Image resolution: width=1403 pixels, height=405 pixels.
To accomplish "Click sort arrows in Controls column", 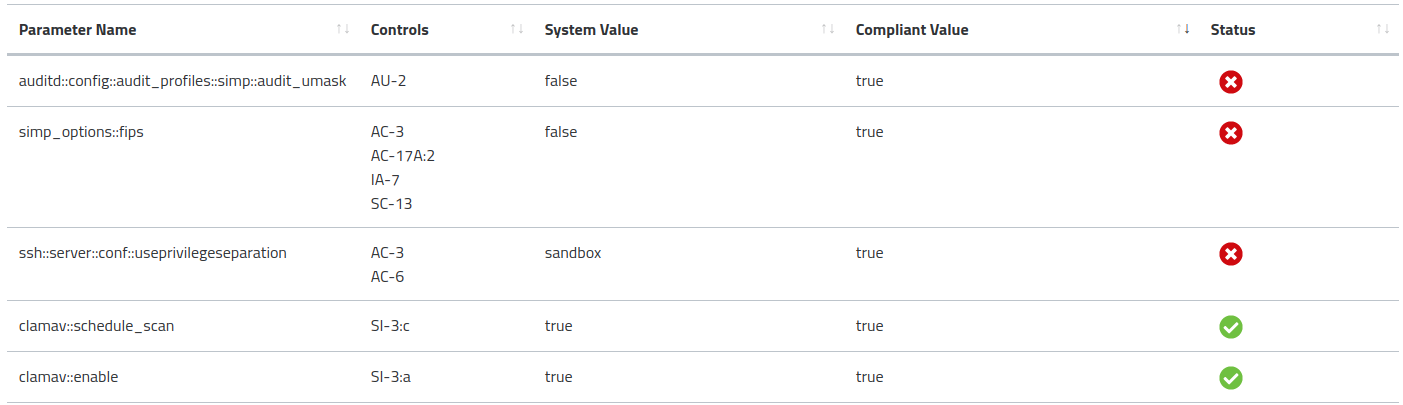I will (x=516, y=29).
